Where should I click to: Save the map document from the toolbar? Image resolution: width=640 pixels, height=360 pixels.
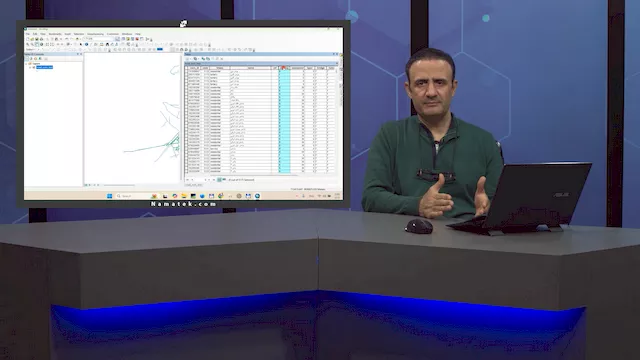tap(37, 39)
